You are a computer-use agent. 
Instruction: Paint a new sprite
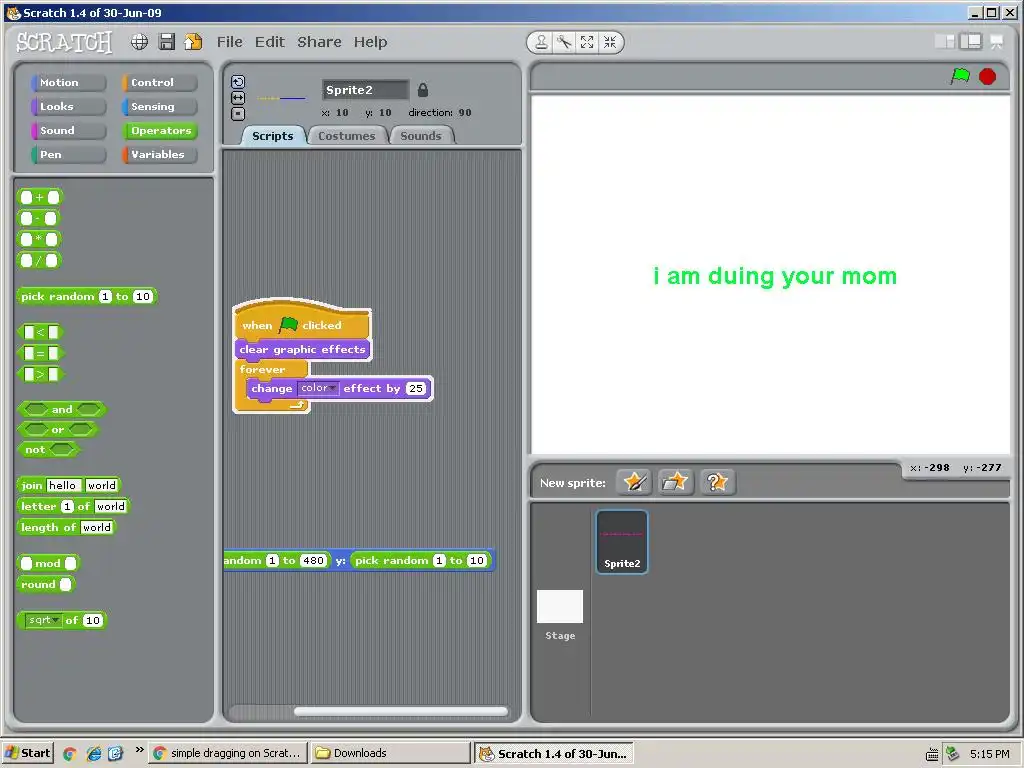click(x=634, y=482)
